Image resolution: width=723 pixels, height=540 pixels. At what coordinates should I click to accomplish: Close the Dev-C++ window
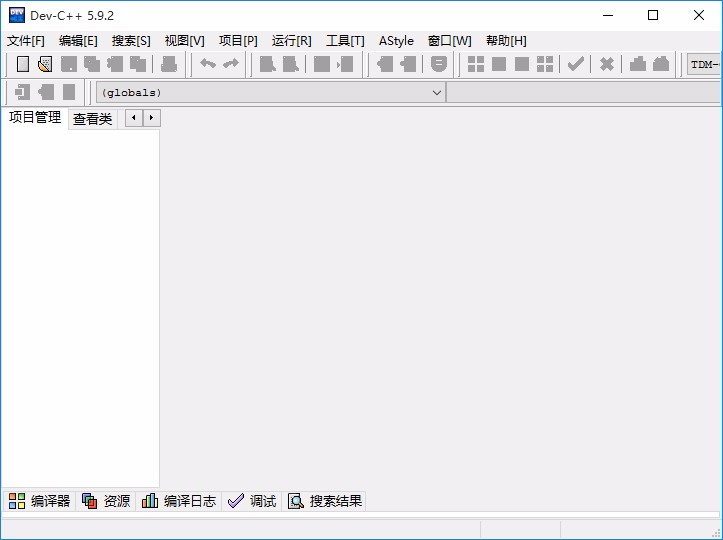[699, 15]
